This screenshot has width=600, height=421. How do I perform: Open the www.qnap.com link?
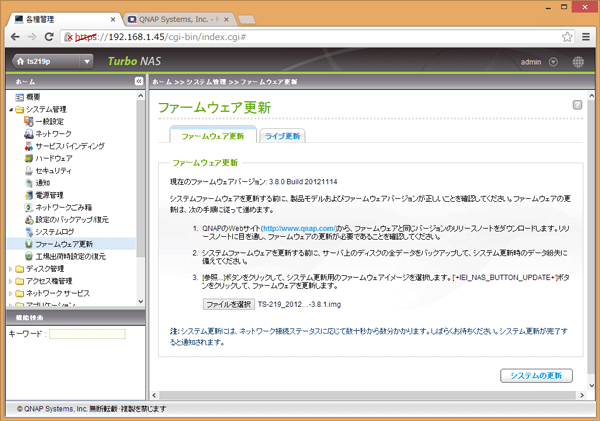click(299, 228)
